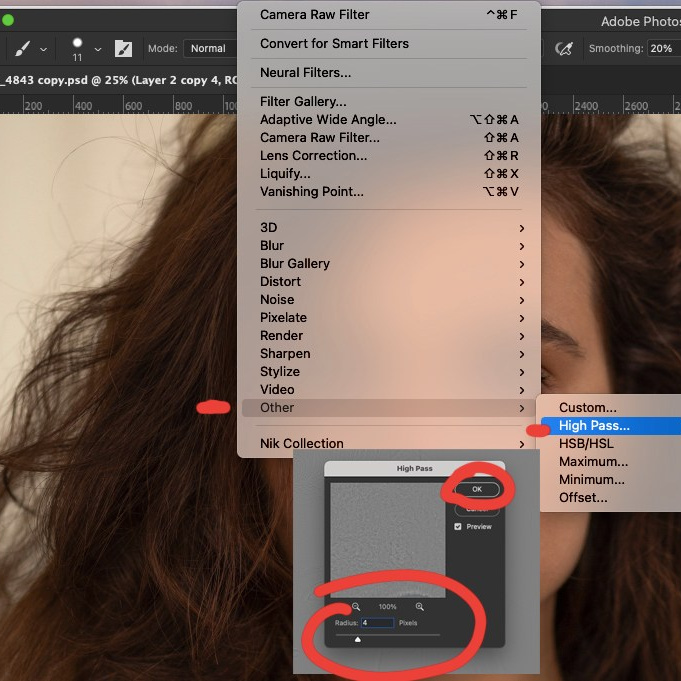The height and width of the screenshot is (681, 681).
Task: Select Lens Correction filter
Action: coord(389,155)
